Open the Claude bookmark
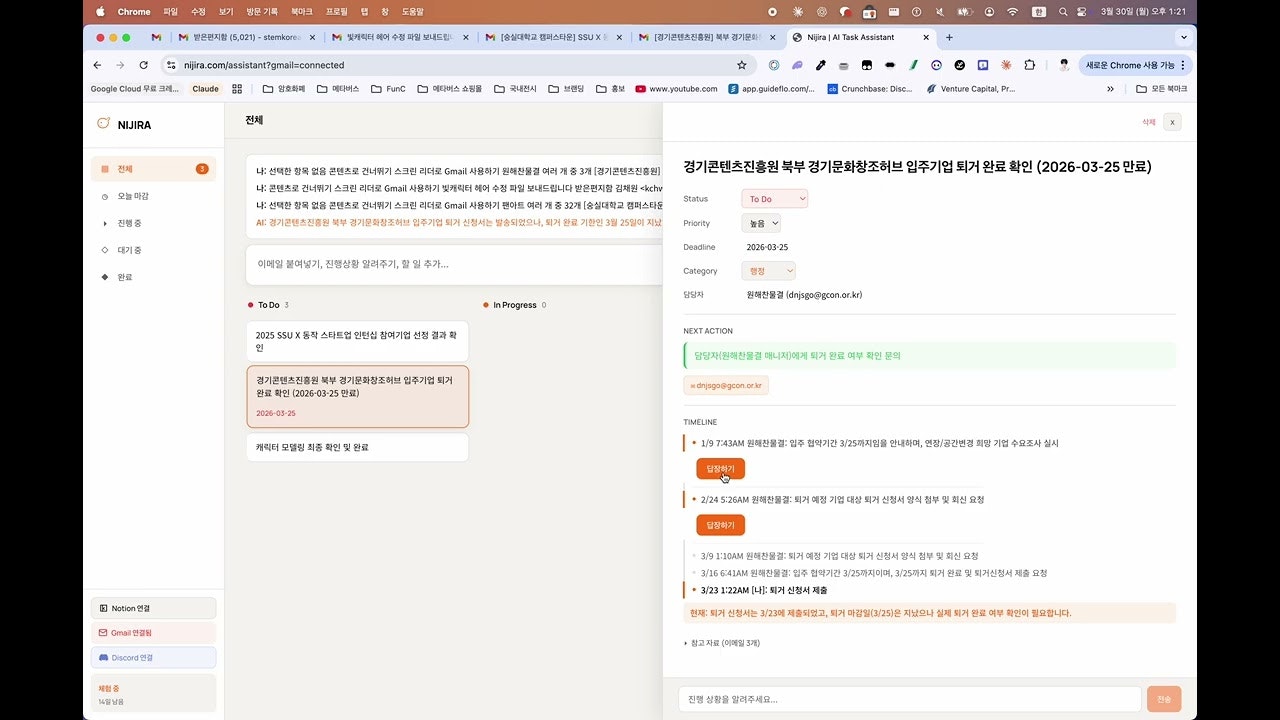The height and width of the screenshot is (720, 1280). tap(205, 89)
